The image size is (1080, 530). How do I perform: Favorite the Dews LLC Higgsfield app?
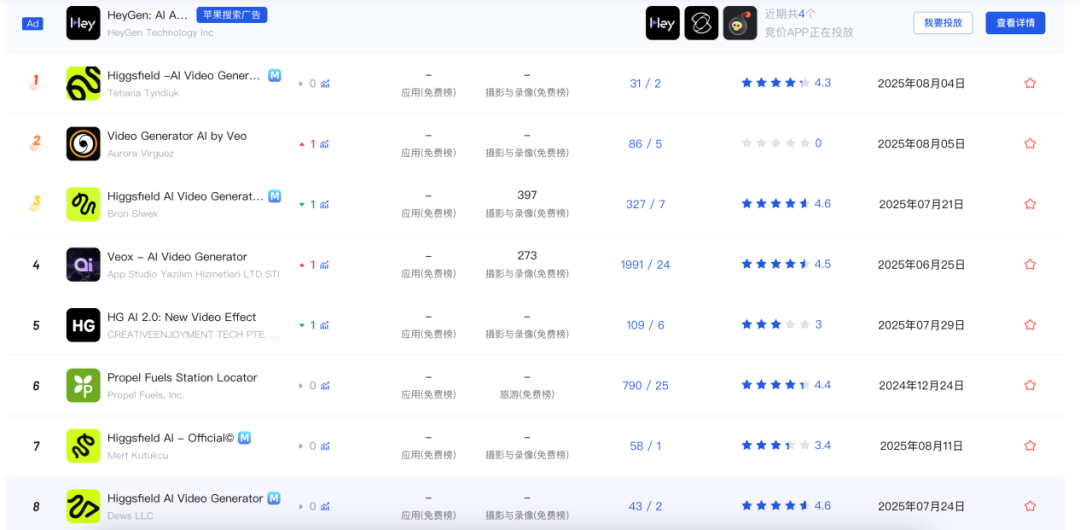tap(1030, 506)
